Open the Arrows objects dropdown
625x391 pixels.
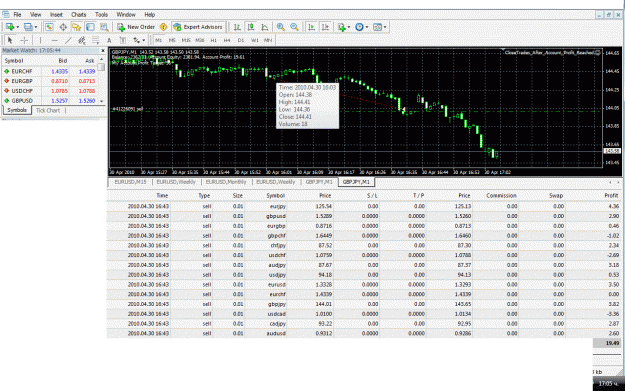coord(139,40)
